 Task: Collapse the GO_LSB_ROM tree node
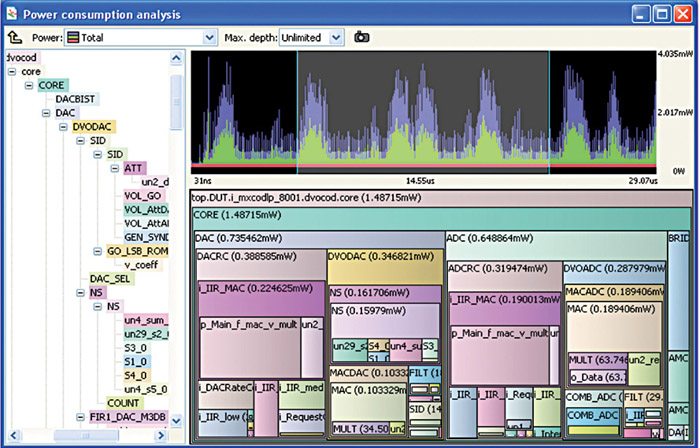(97, 251)
